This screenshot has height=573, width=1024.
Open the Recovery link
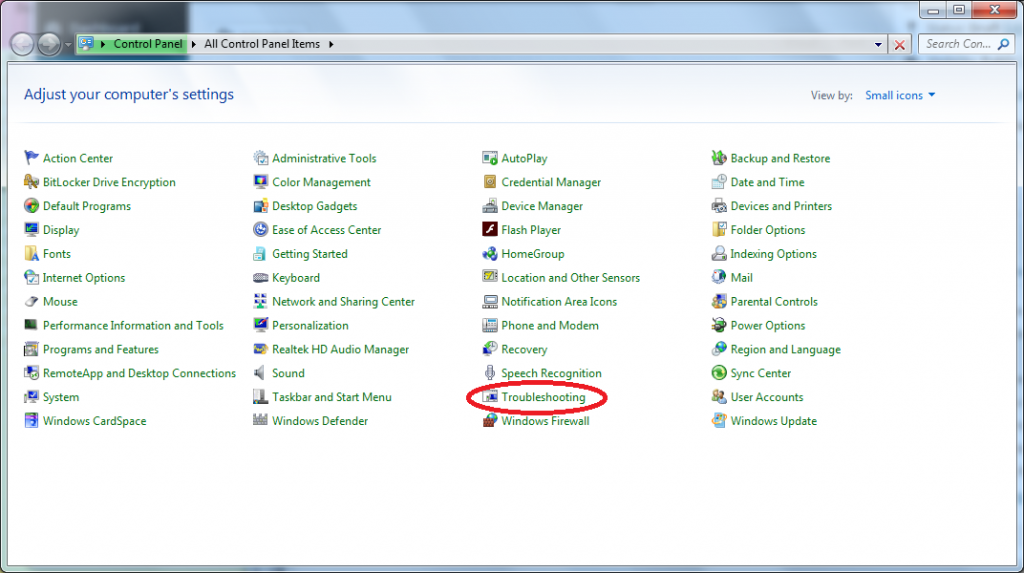pyautogui.click(x=524, y=350)
